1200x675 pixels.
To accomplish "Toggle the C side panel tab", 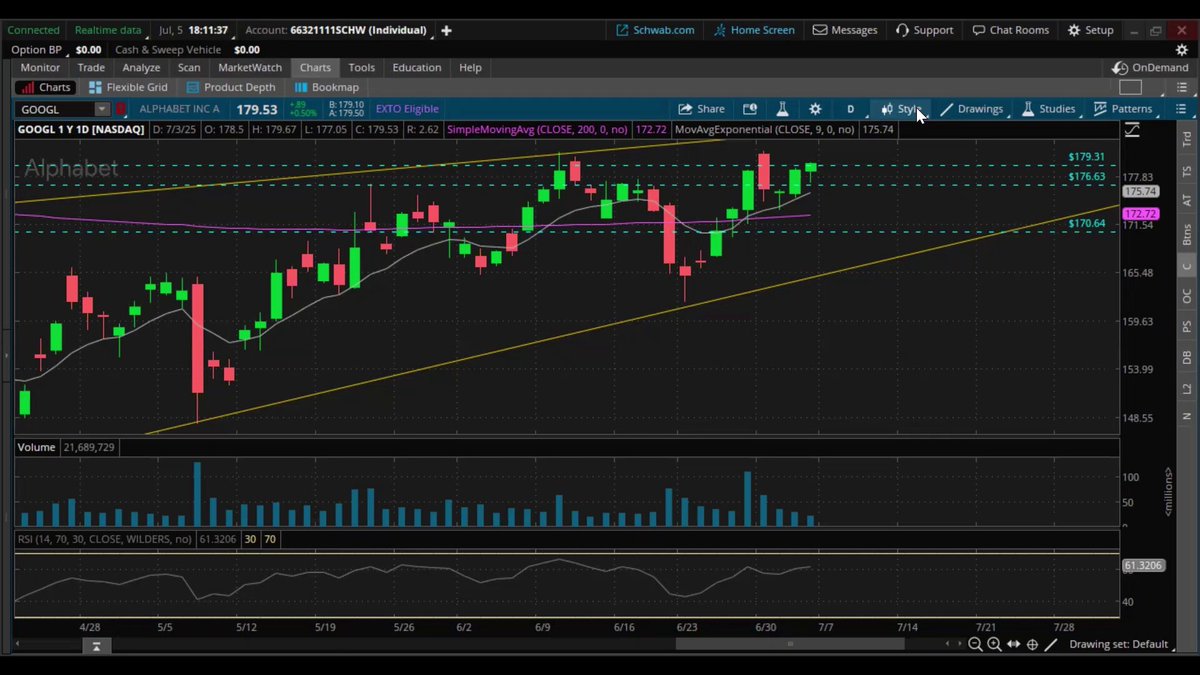I will pyautogui.click(x=1187, y=266).
